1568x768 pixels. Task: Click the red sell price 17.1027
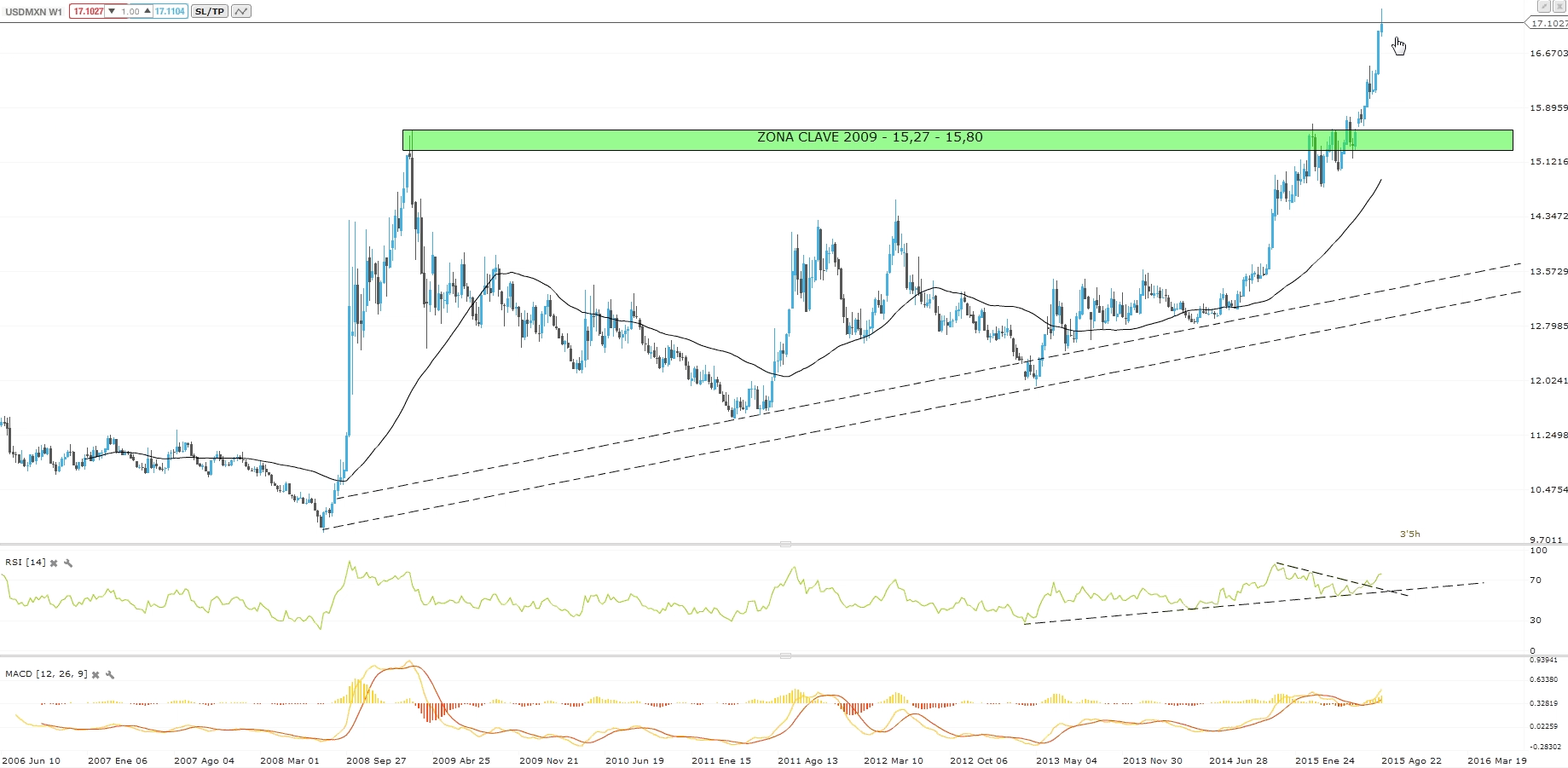pyautogui.click(x=87, y=11)
